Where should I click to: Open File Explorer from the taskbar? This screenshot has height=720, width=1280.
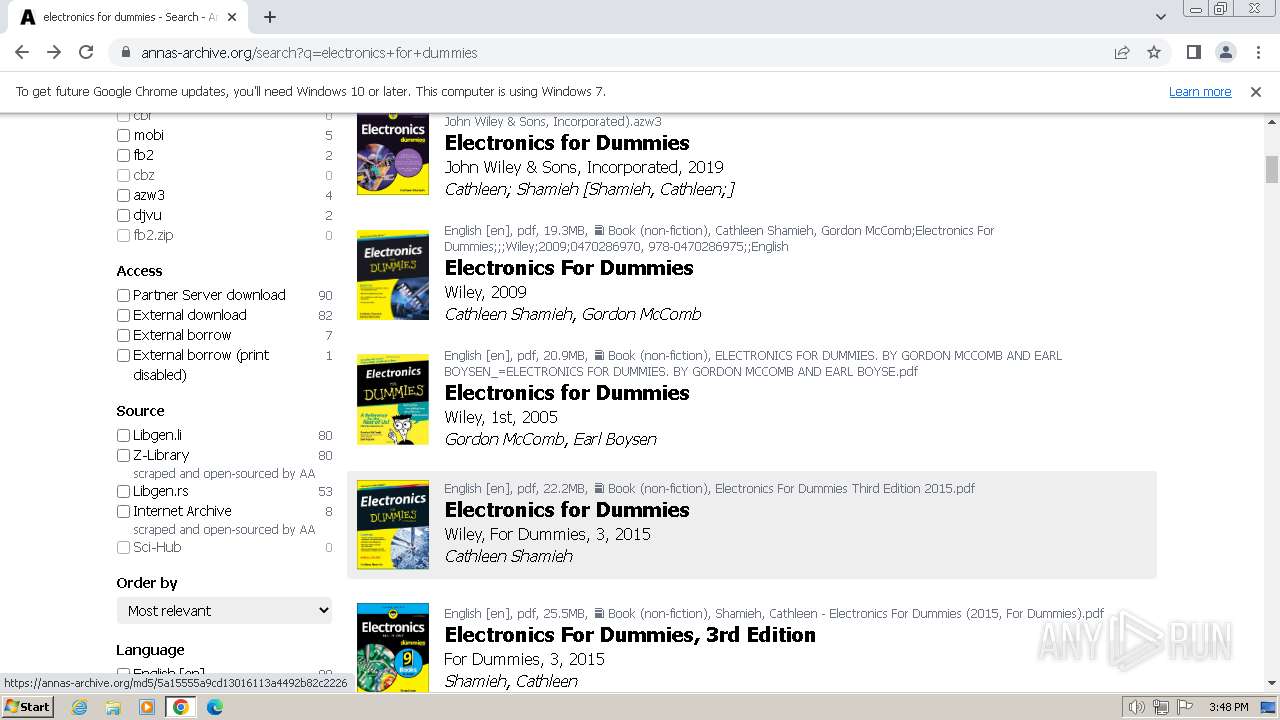tap(113, 707)
